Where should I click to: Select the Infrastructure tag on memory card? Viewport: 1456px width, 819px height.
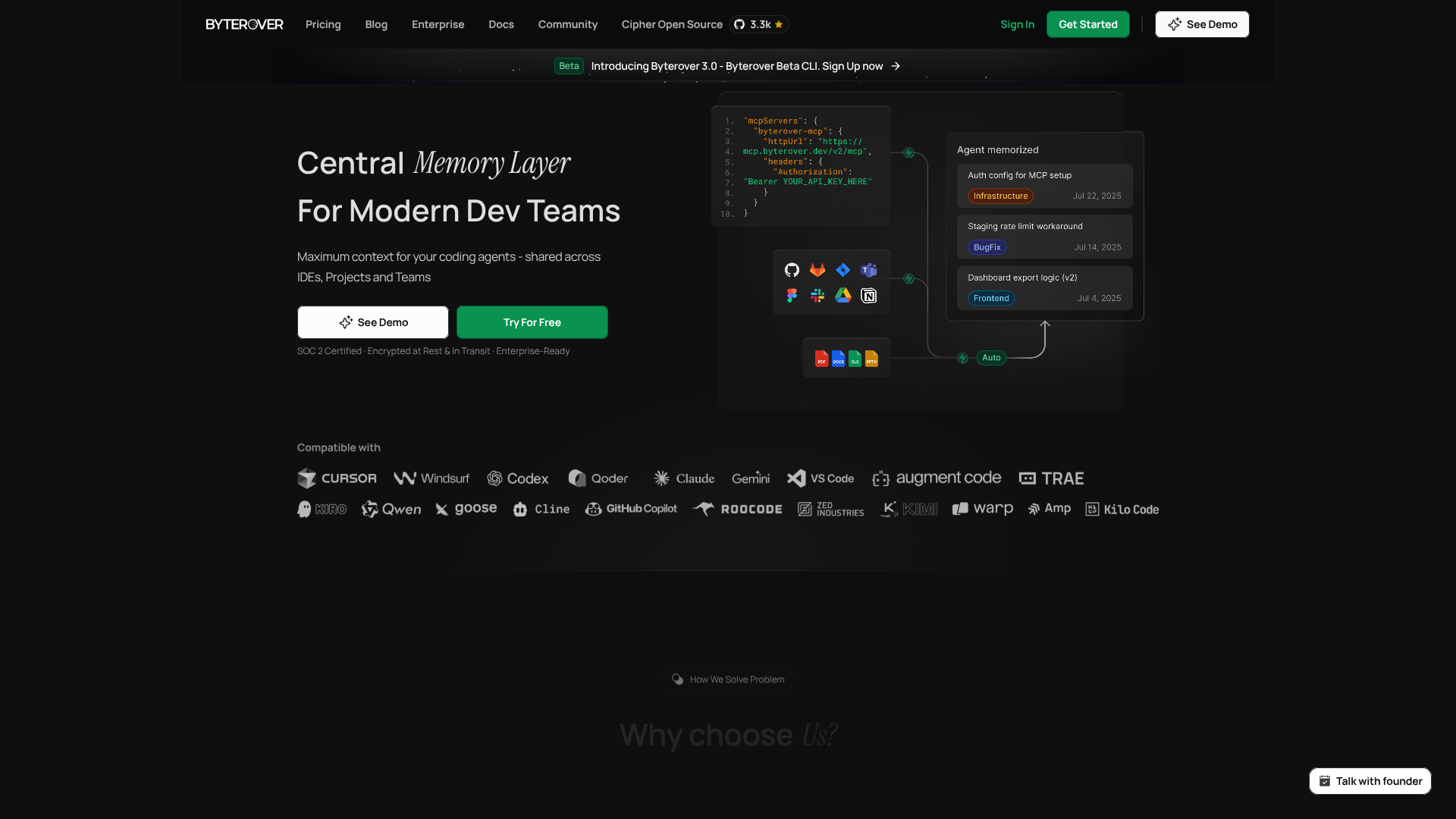[x=1000, y=196]
